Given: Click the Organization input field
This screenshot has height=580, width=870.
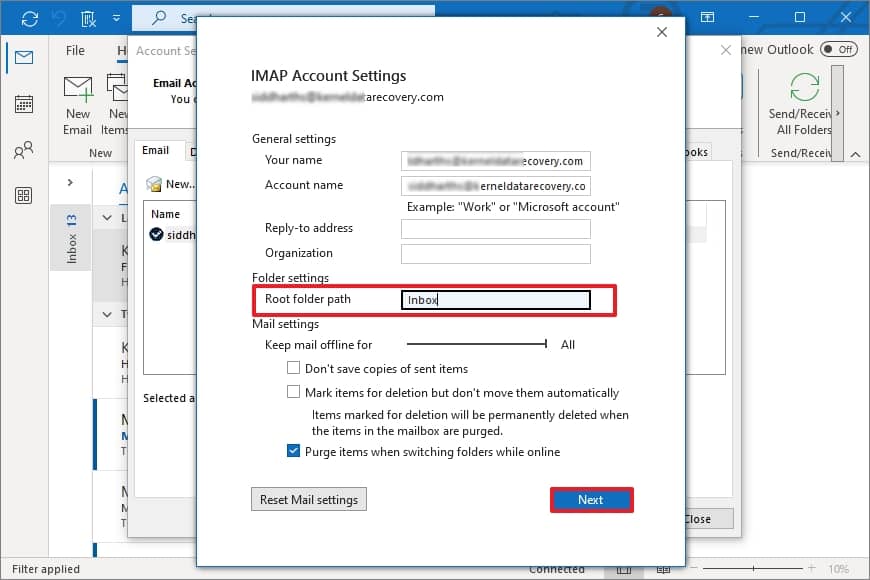Looking at the screenshot, I should 495,254.
